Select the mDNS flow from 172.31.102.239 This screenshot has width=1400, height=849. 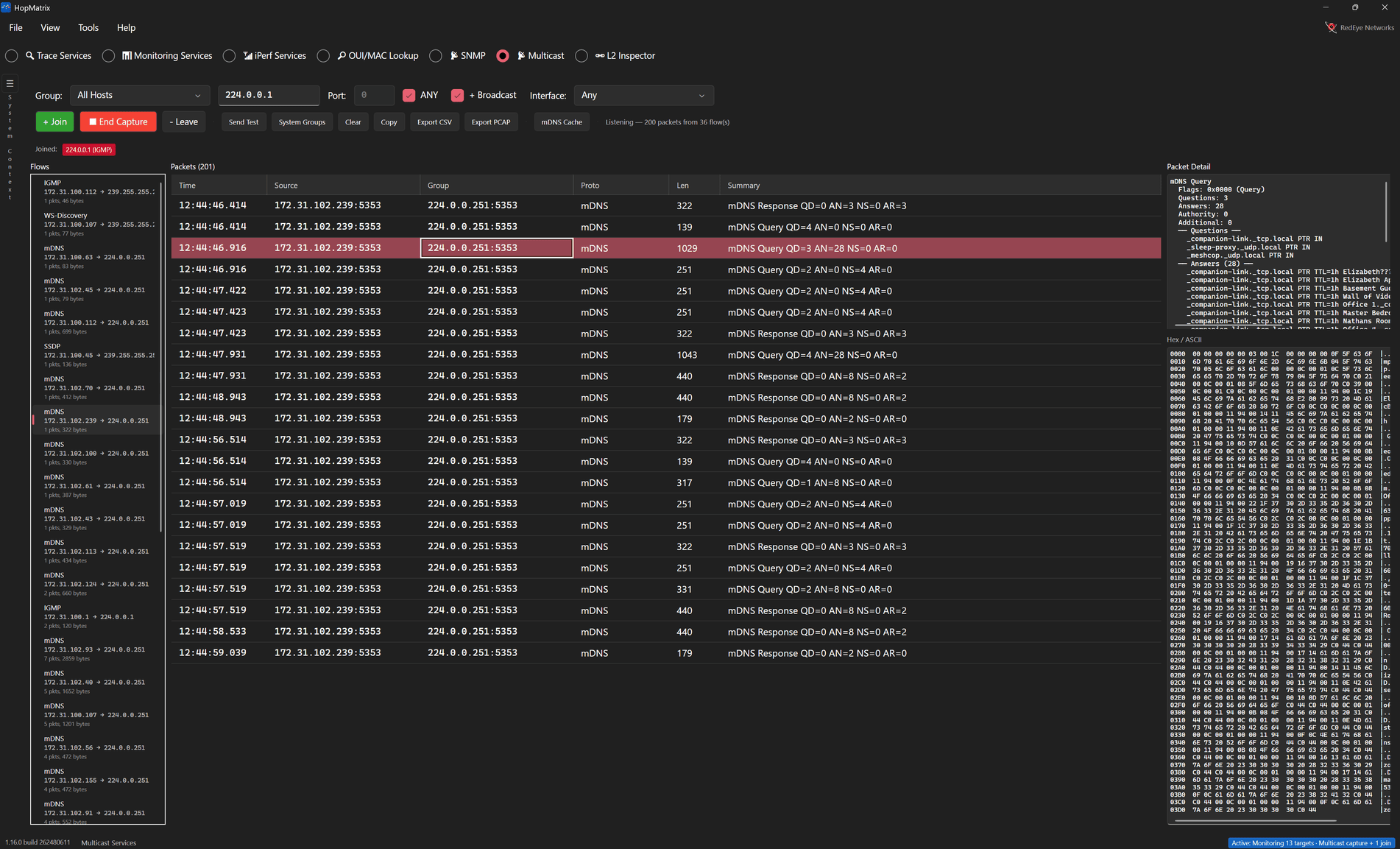(x=96, y=420)
